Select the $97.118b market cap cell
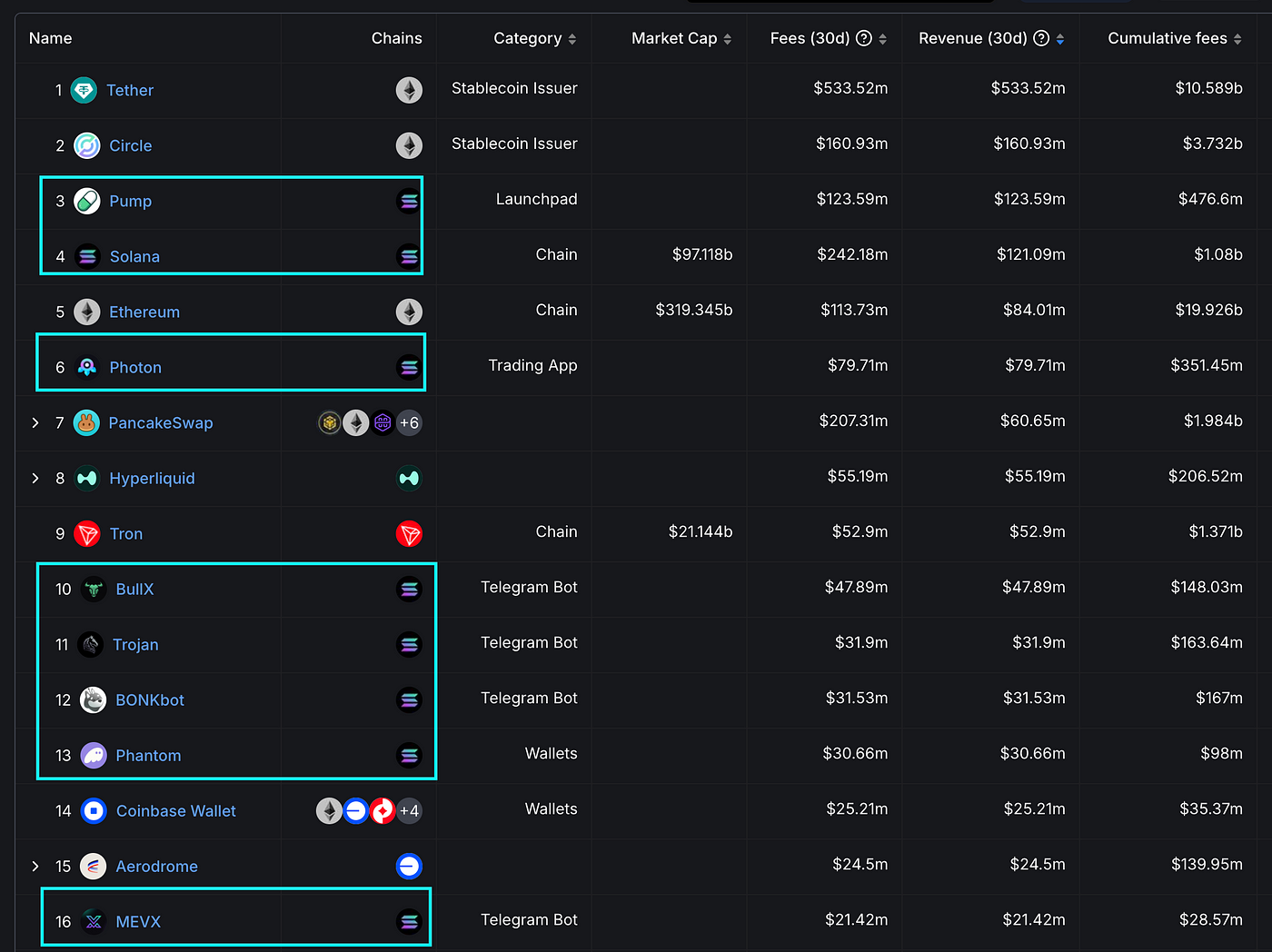This screenshot has width=1272, height=952. point(702,254)
